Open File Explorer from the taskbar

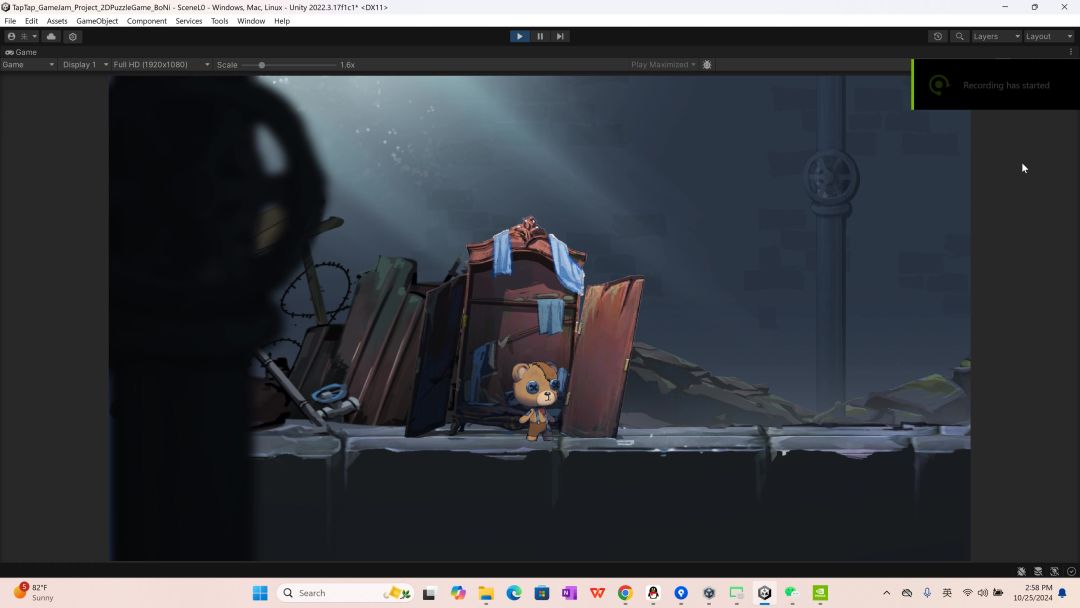point(486,593)
